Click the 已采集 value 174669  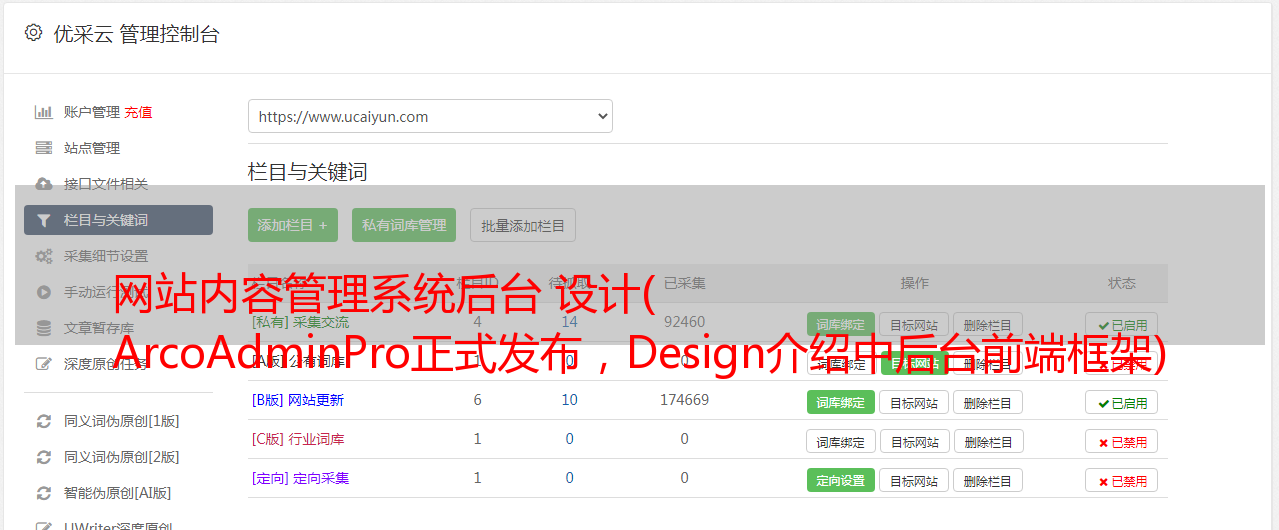pyautogui.click(x=684, y=400)
